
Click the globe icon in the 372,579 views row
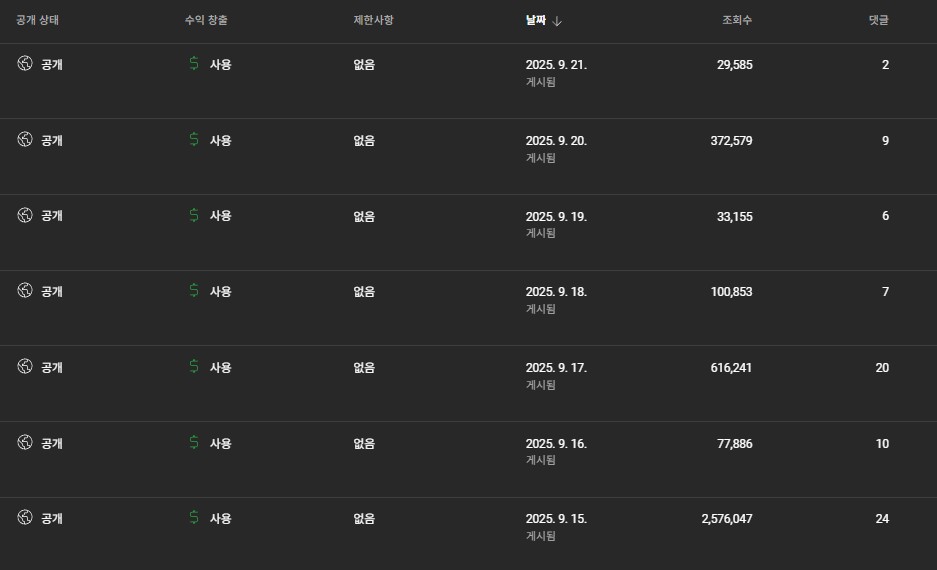pos(25,140)
